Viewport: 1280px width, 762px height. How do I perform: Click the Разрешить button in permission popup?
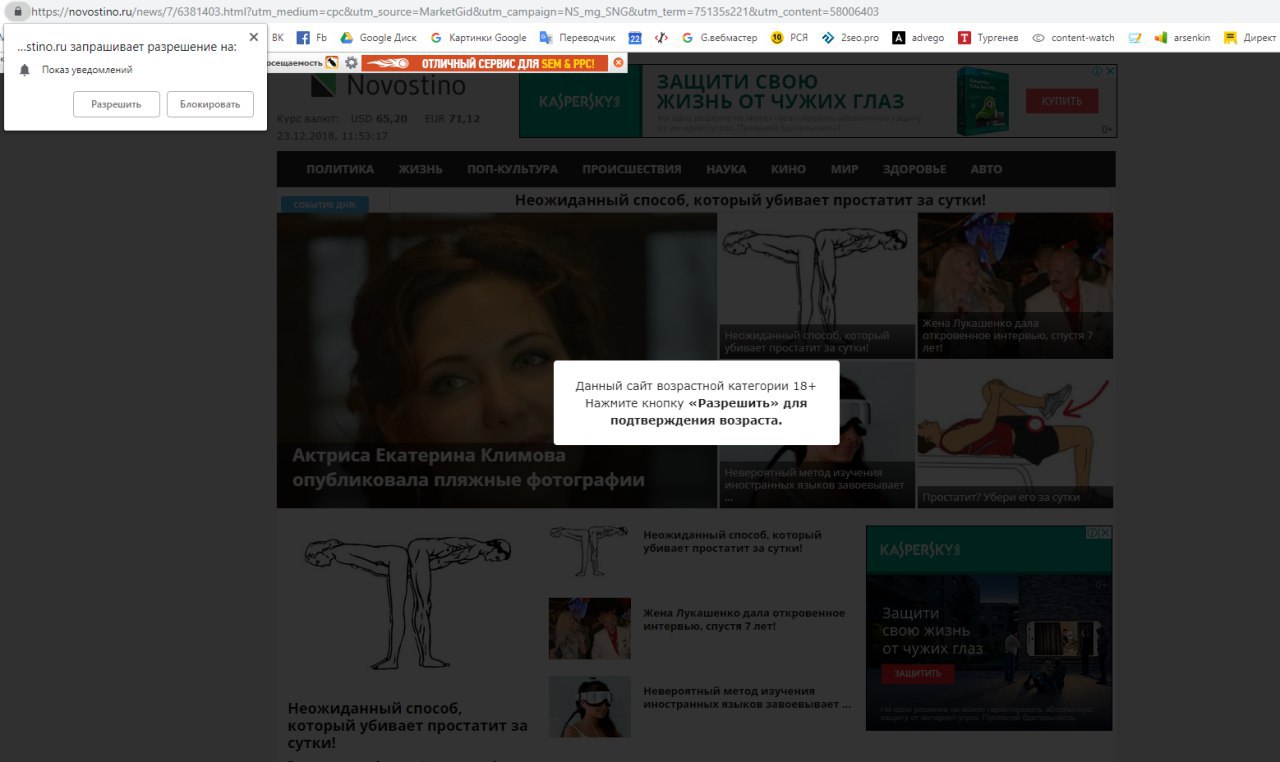coord(116,104)
